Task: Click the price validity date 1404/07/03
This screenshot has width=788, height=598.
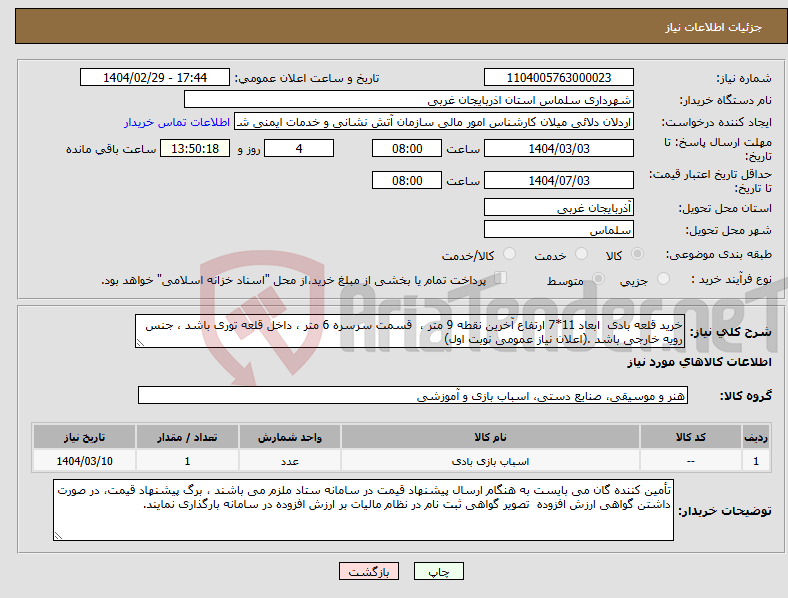Action: (x=559, y=180)
